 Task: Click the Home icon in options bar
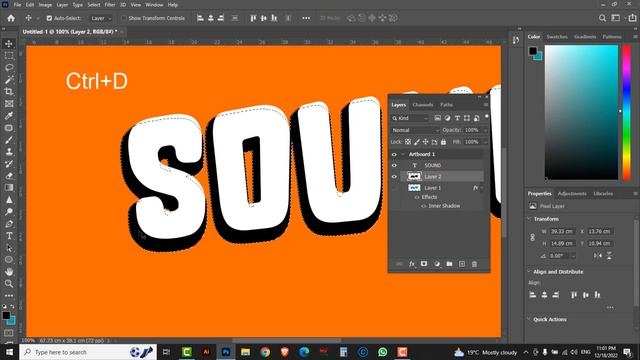pyautogui.click(x=11, y=18)
